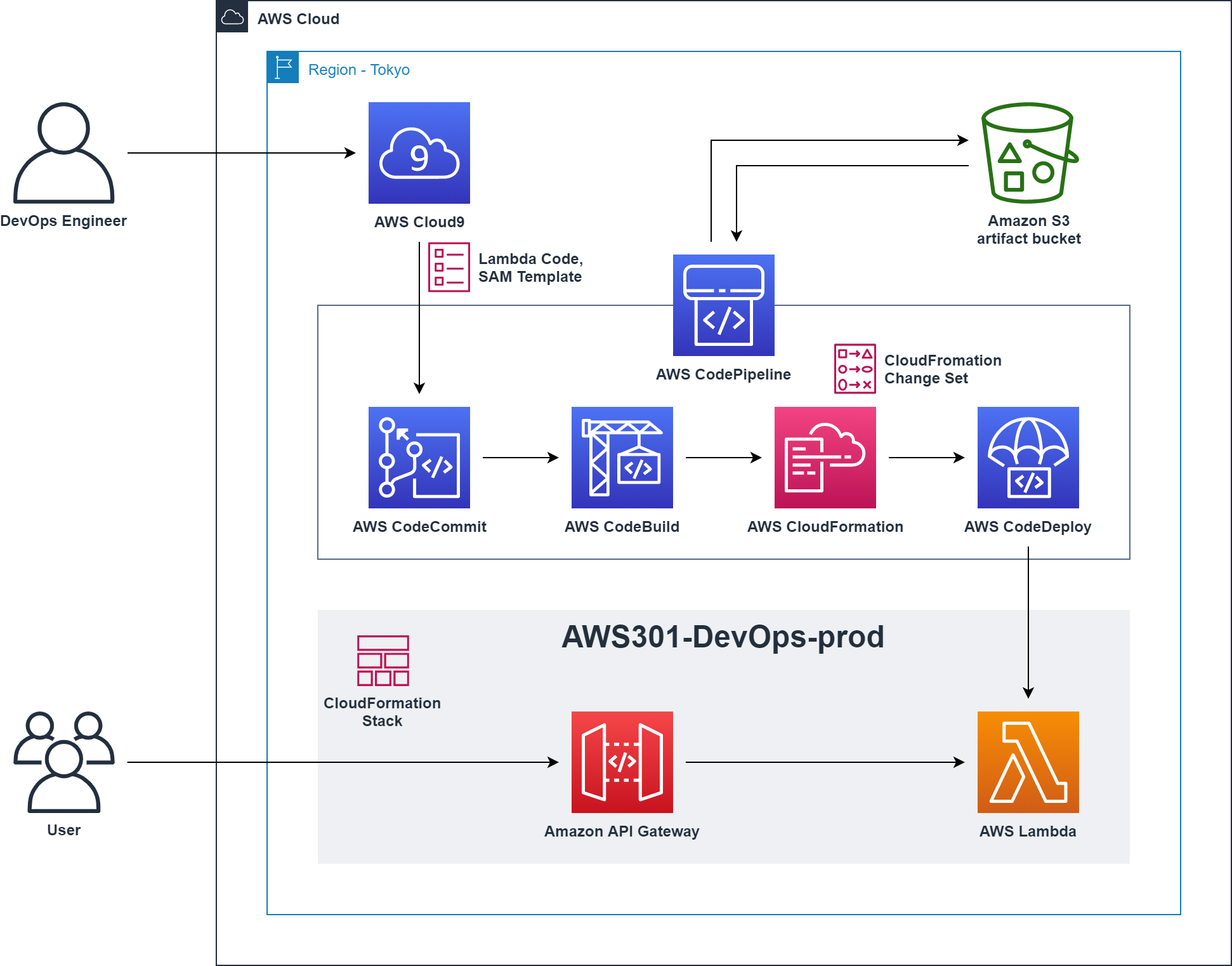Select the AWS CodePipeline icon
The width and height of the screenshot is (1232, 966).
724,305
